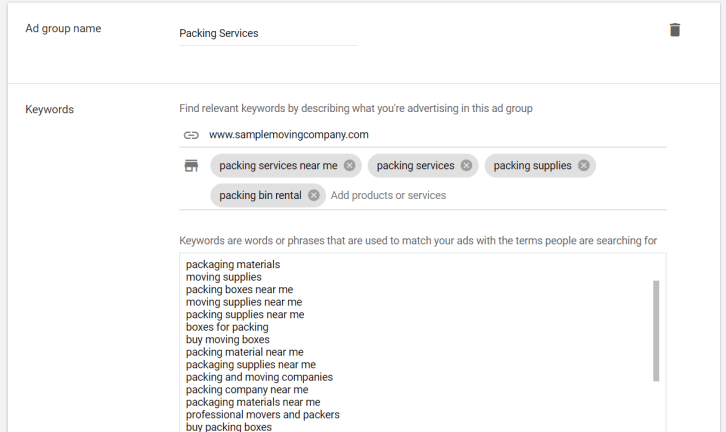Place cursor on 'buy moving boxes' line
Viewport: 726px width, 432px height.
(227, 339)
